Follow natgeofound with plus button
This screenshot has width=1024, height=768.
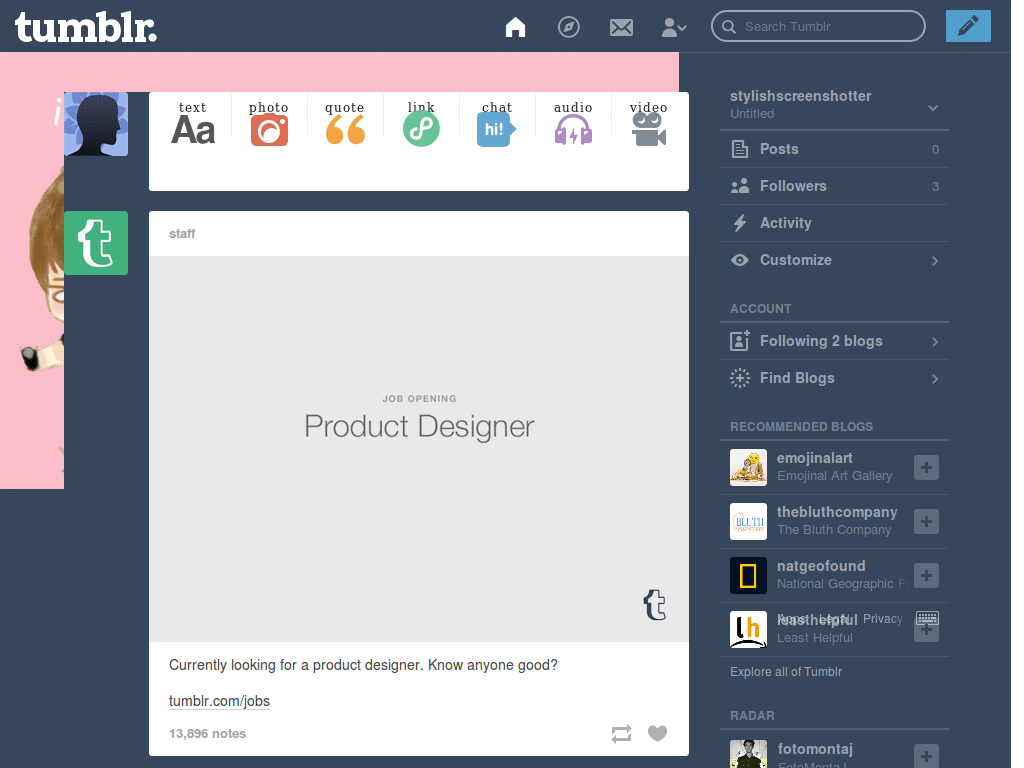click(926, 575)
